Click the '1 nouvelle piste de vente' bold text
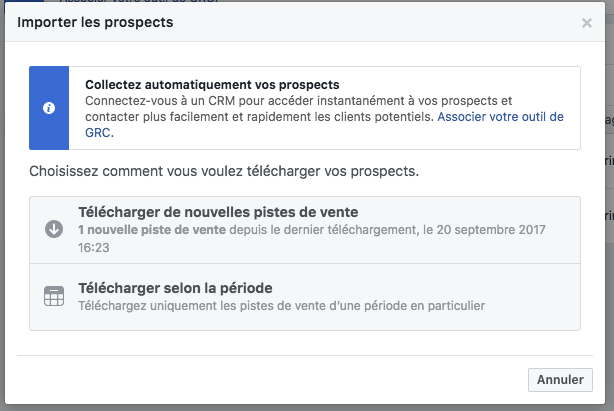The image size is (614, 411). tap(152, 230)
